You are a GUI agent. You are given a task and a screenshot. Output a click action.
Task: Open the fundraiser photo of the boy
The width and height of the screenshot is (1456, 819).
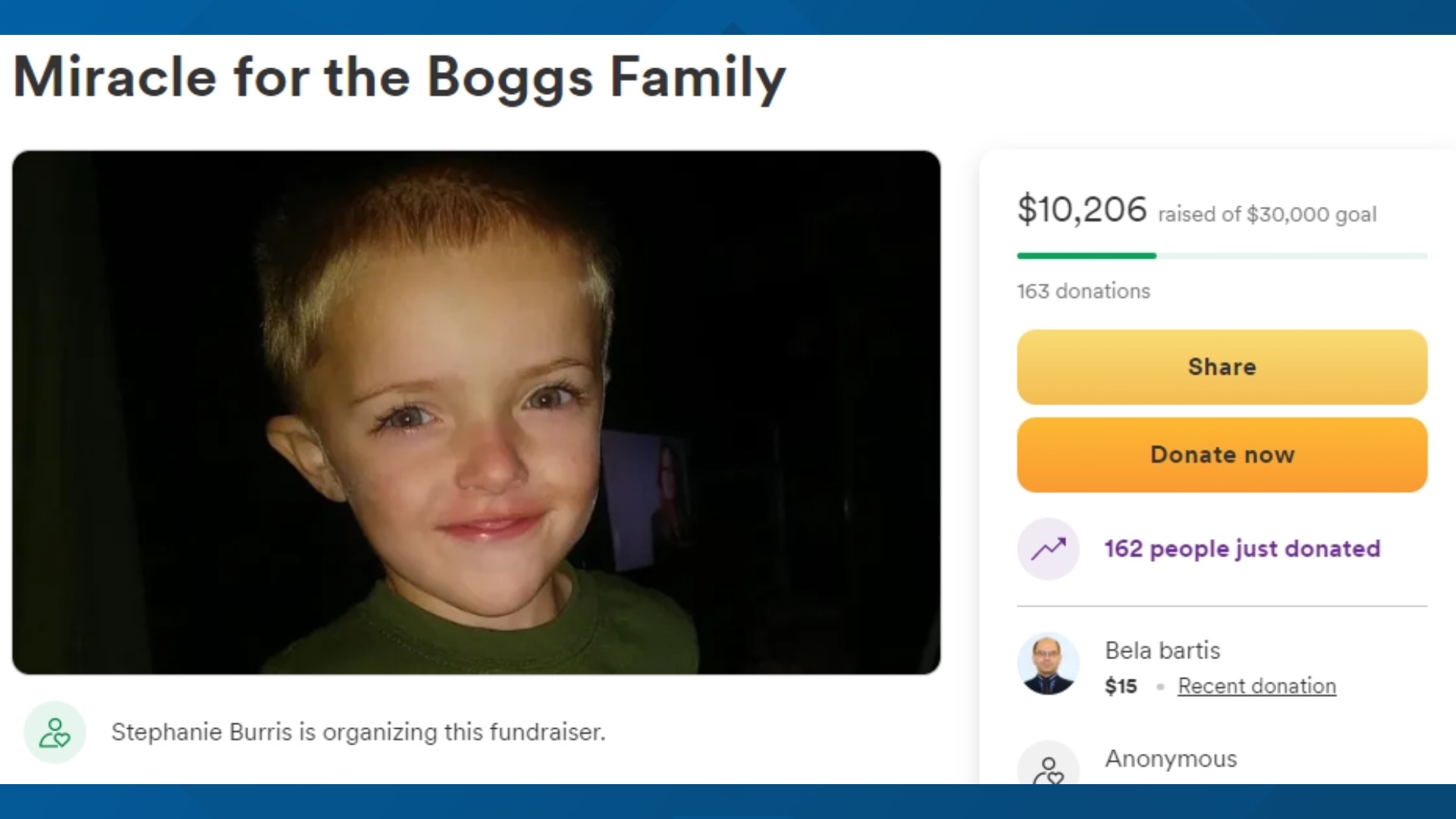pos(476,413)
